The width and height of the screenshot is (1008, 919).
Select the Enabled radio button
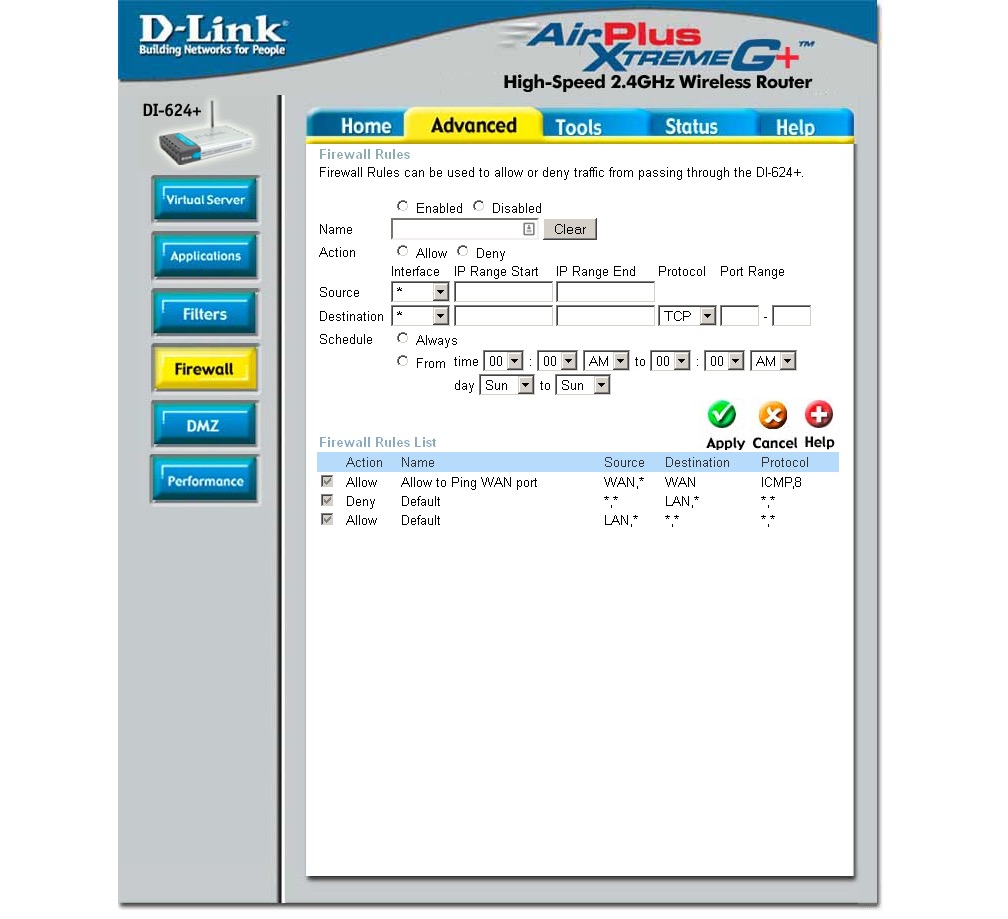(402, 206)
